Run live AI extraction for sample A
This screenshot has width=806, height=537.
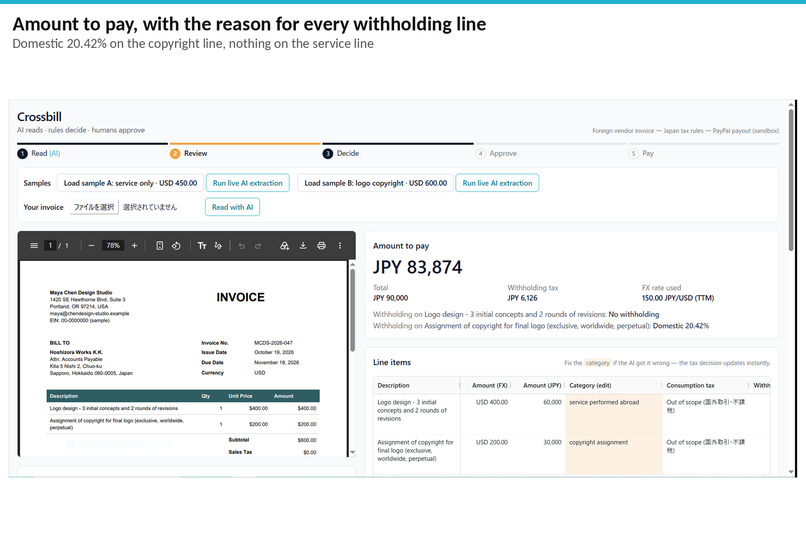(248, 183)
